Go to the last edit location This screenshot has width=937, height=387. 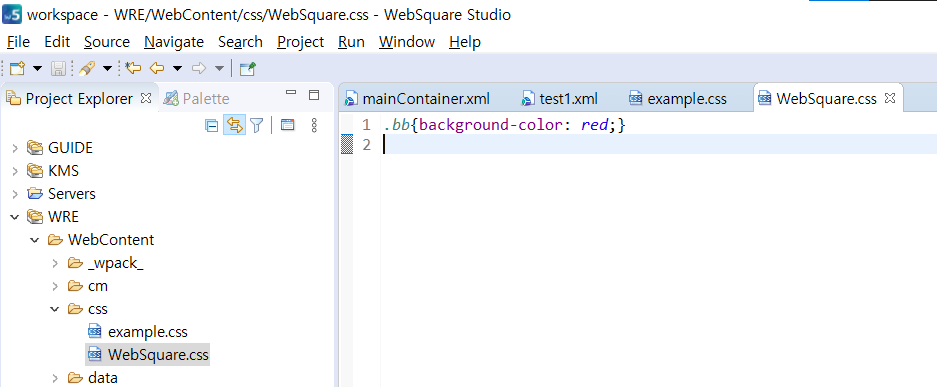pos(133,69)
